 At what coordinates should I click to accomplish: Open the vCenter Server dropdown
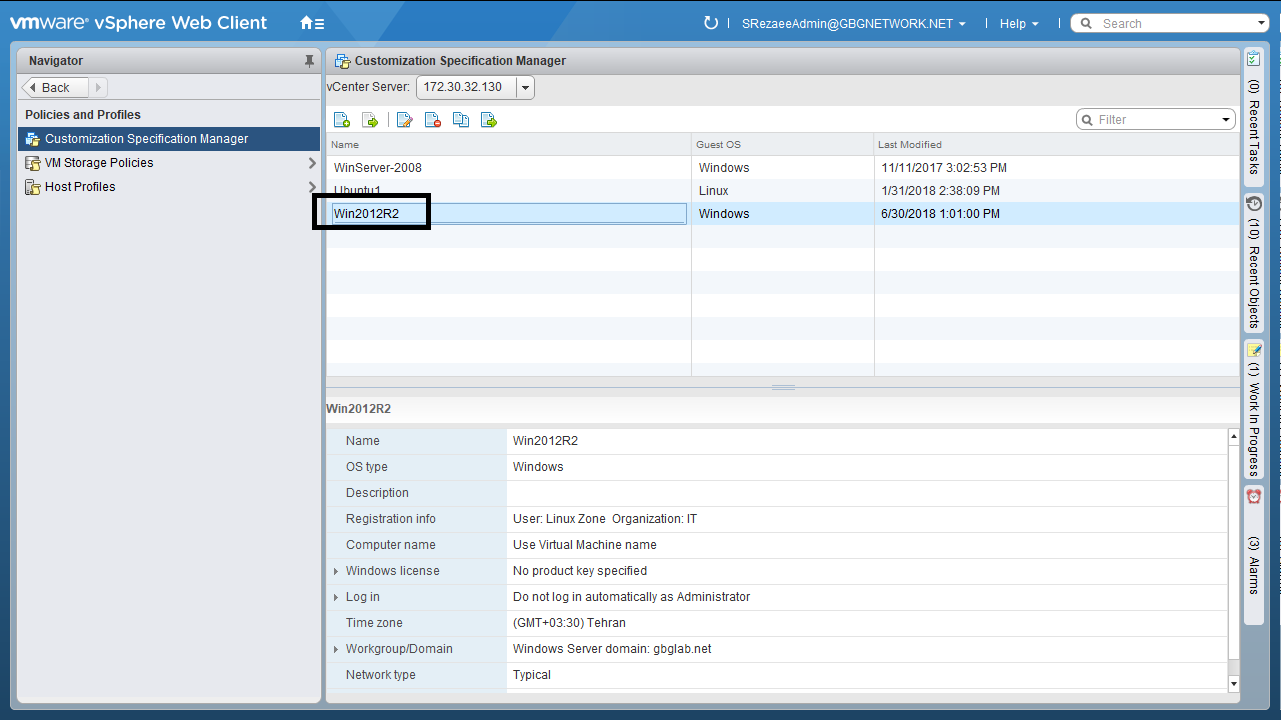525,88
